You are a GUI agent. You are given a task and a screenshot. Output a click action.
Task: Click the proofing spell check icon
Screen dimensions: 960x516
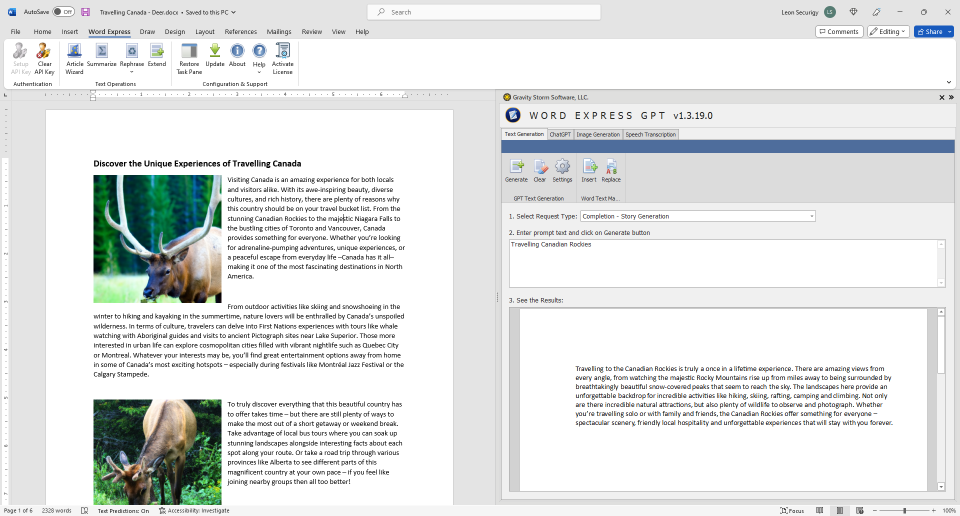[x=84, y=510]
